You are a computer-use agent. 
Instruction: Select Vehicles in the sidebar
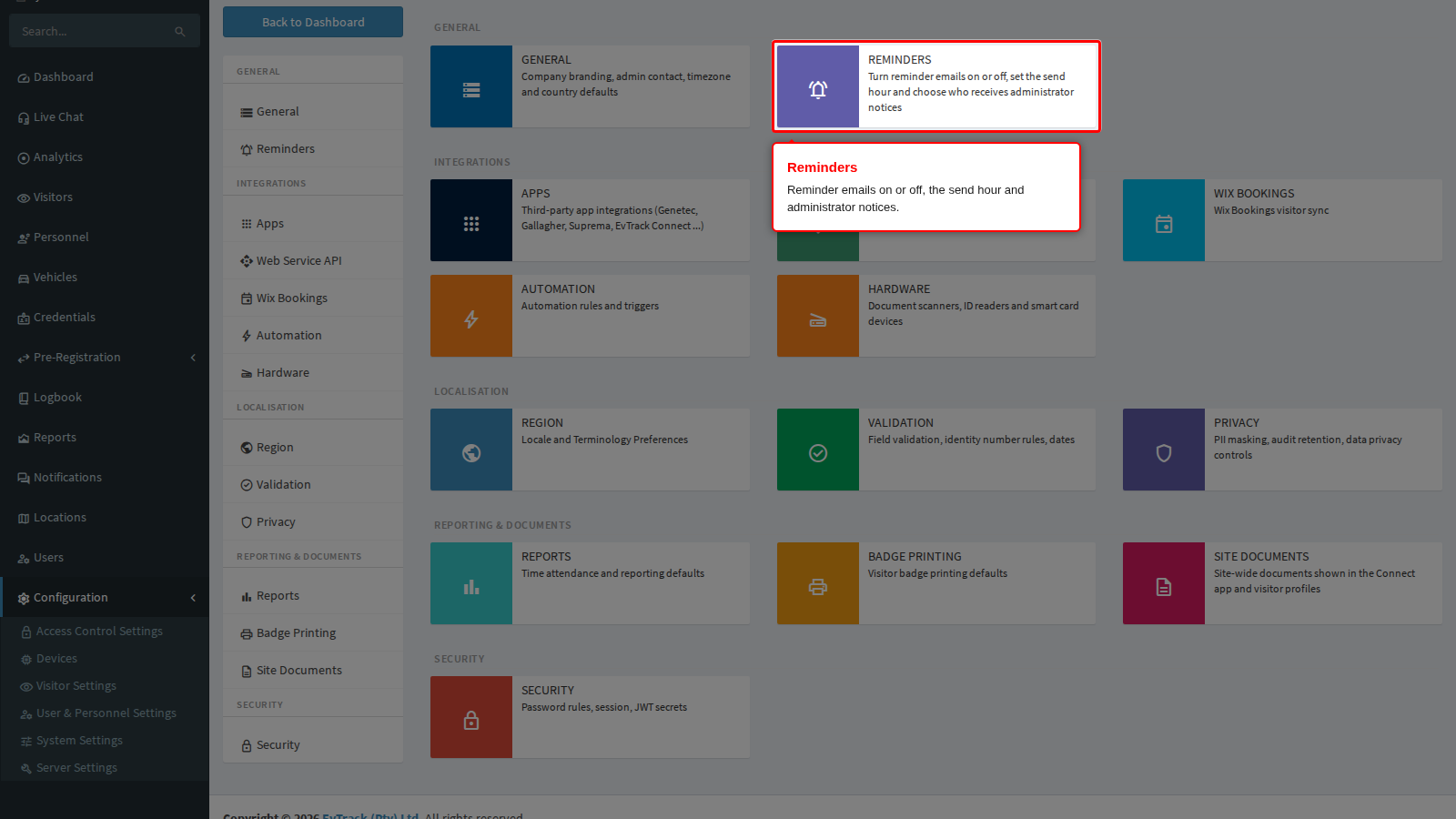point(105,278)
